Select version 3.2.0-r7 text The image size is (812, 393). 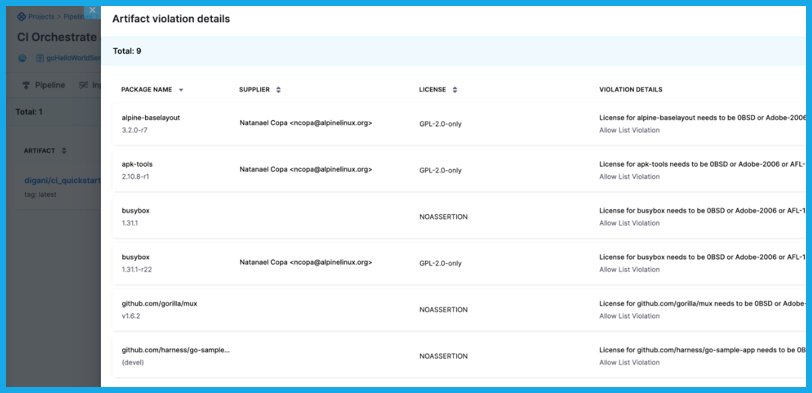tap(135, 130)
